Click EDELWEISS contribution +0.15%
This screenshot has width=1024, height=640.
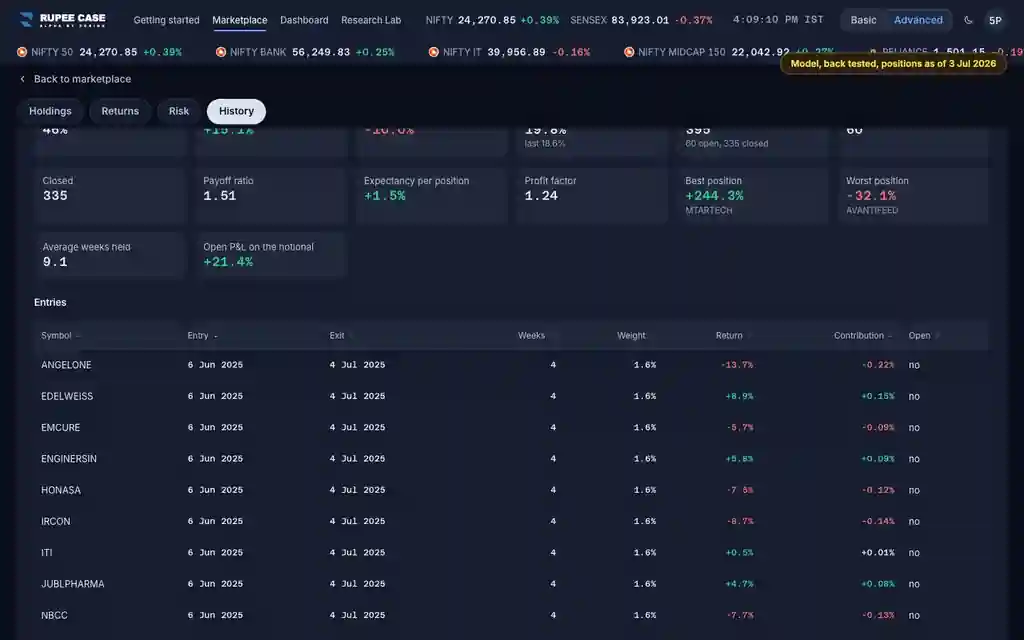pyautogui.click(x=878, y=396)
